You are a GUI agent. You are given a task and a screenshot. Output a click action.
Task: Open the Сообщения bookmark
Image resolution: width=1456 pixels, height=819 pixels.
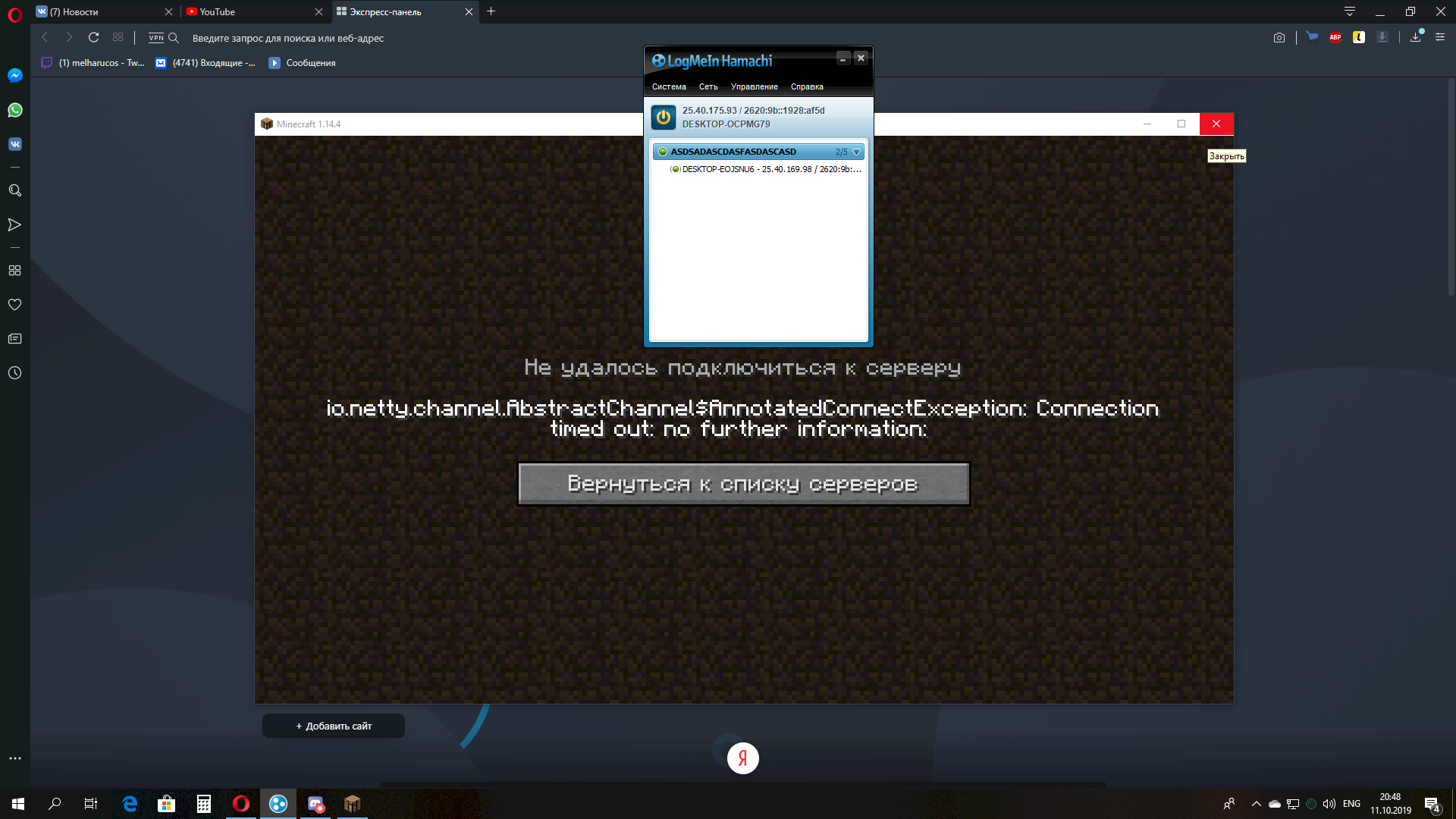[302, 63]
